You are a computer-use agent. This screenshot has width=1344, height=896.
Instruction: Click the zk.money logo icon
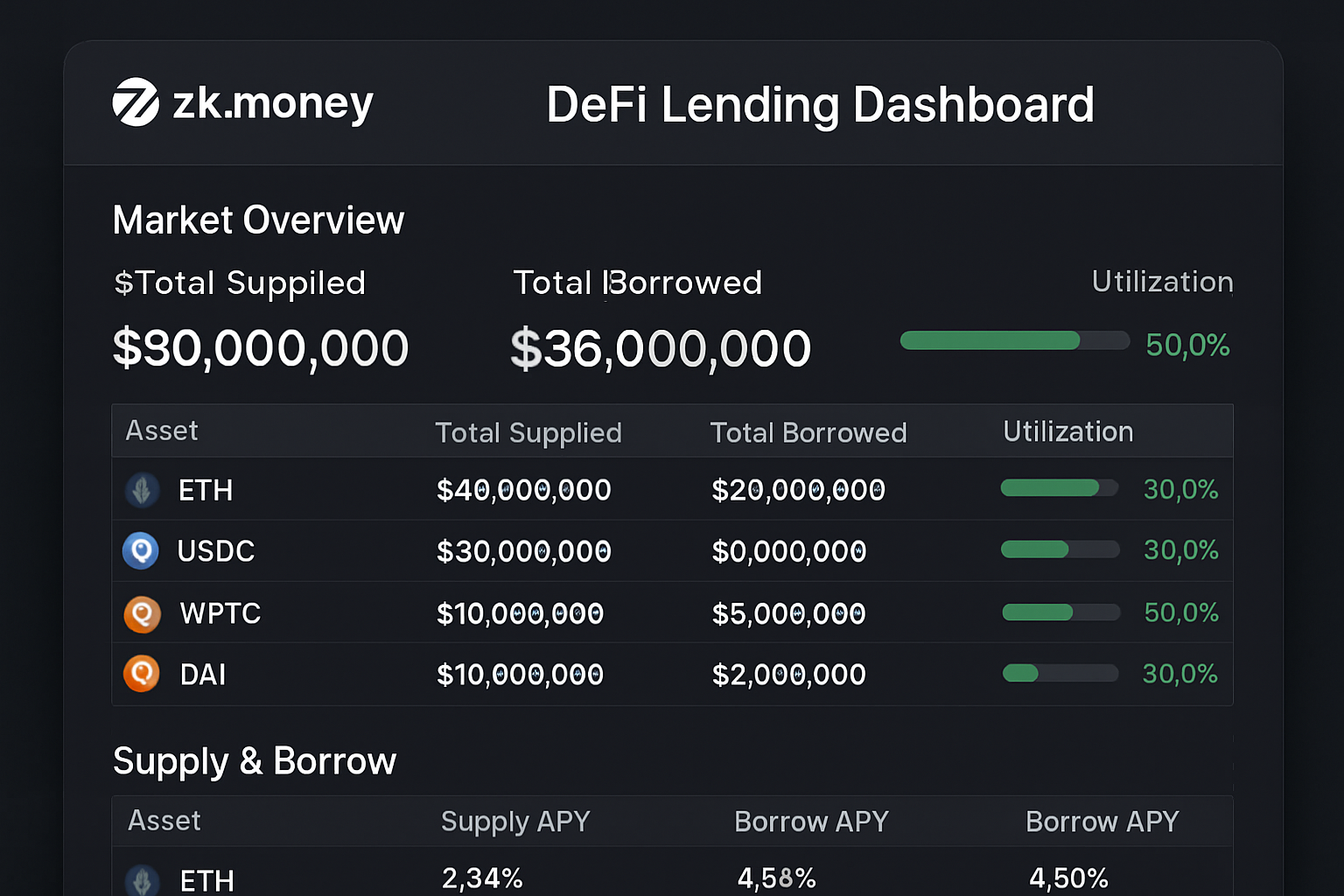pos(140,102)
